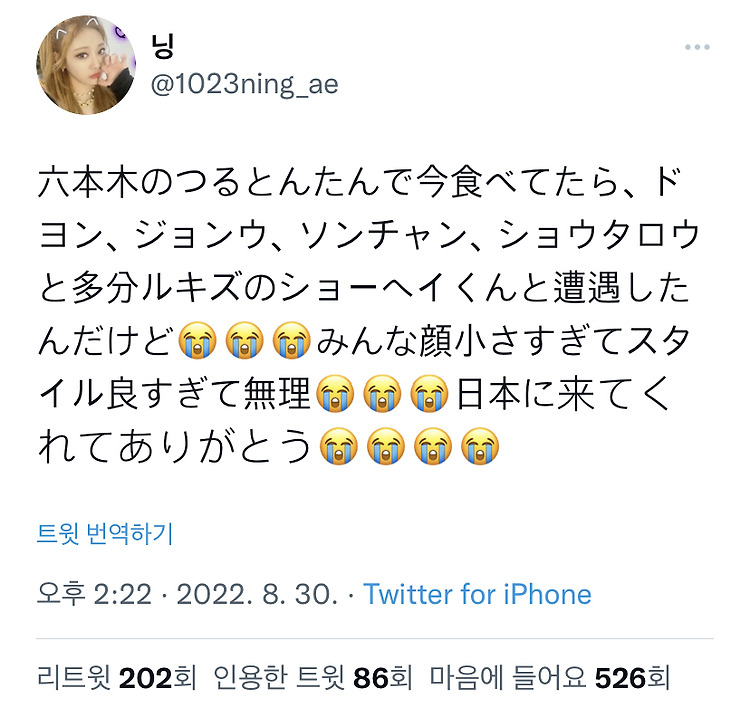Image resolution: width=750 pixels, height=708 pixels.
Task: Click first crying emoji after 無理
Action: click(336, 393)
